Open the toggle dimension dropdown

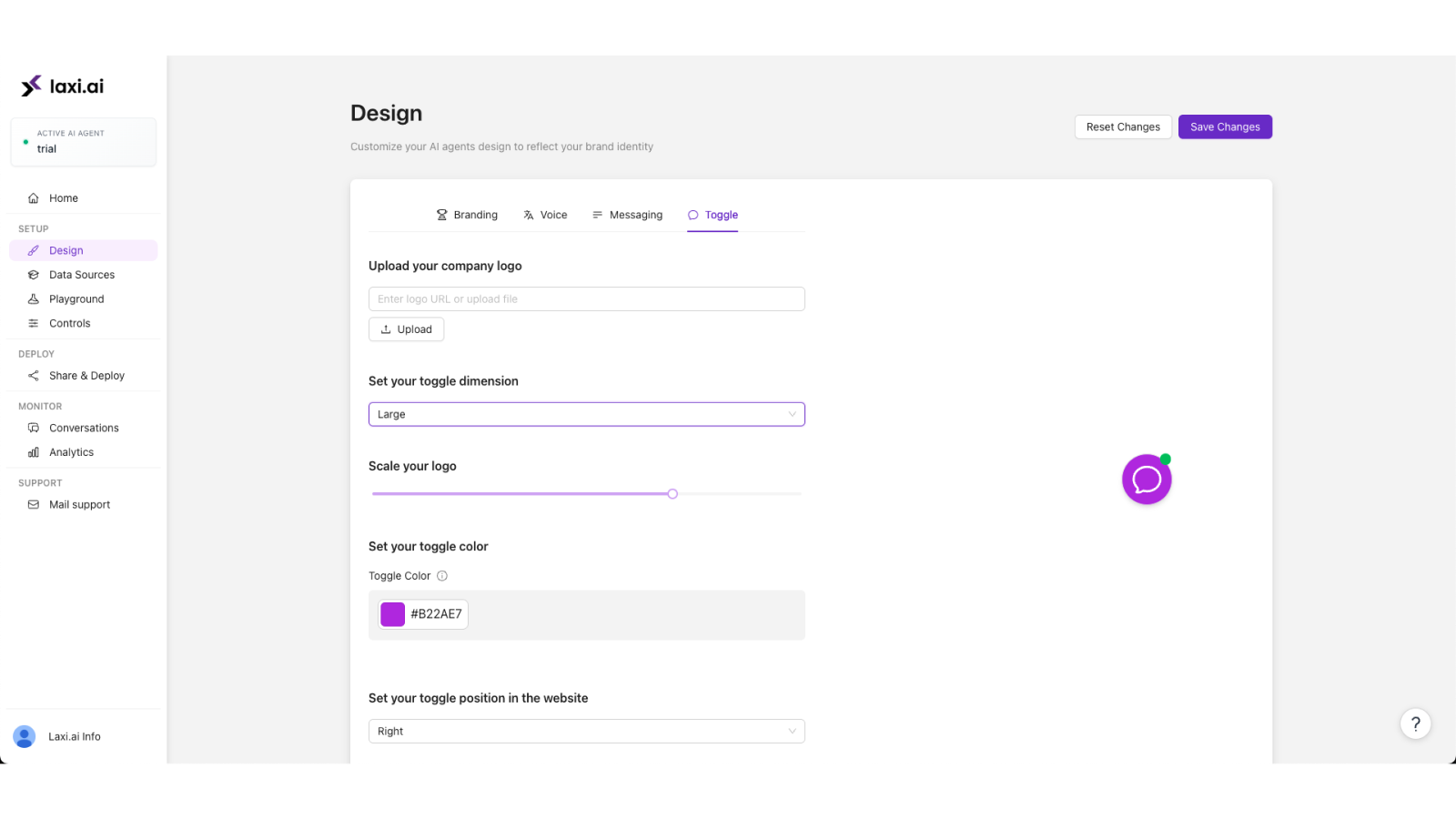click(x=587, y=414)
